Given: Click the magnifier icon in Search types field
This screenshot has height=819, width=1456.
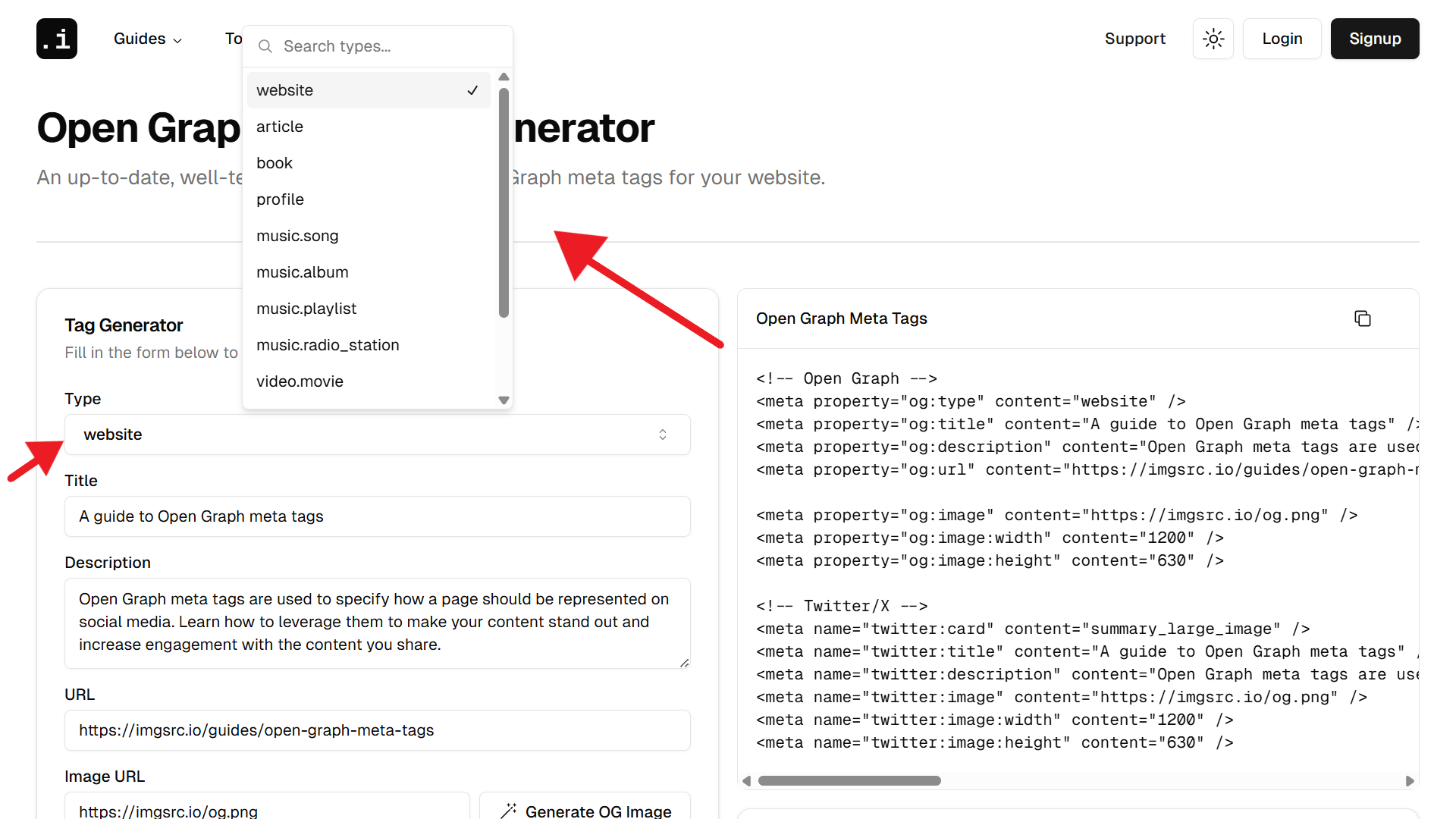Looking at the screenshot, I should pyautogui.click(x=265, y=46).
